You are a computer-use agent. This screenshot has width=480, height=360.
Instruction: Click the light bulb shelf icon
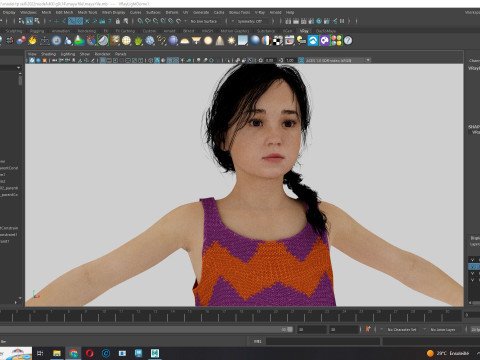(301, 41)
